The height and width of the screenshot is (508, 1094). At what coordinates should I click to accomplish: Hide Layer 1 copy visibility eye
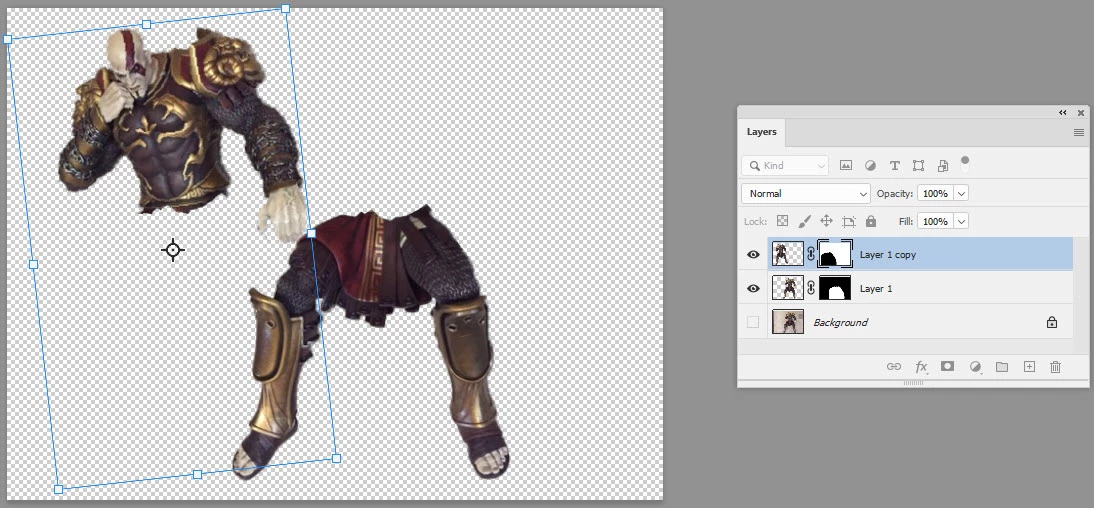[x=754, y=255]
